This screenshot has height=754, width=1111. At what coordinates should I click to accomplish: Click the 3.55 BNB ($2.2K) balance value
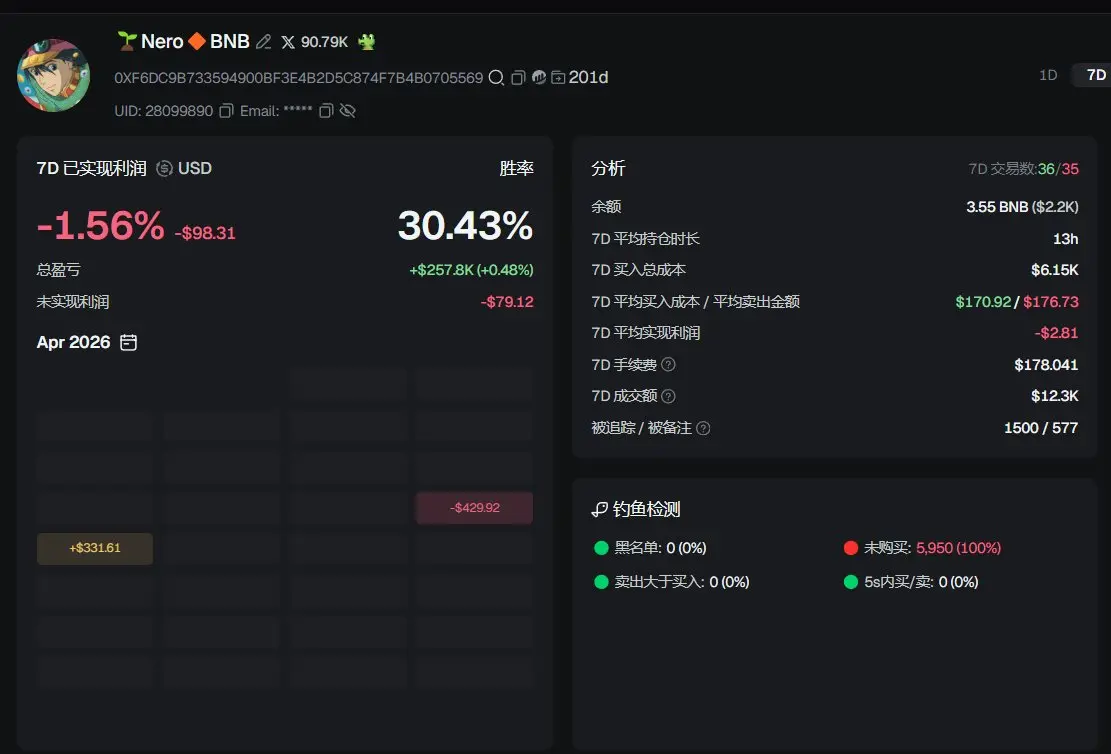click(x=1022, y=207)
